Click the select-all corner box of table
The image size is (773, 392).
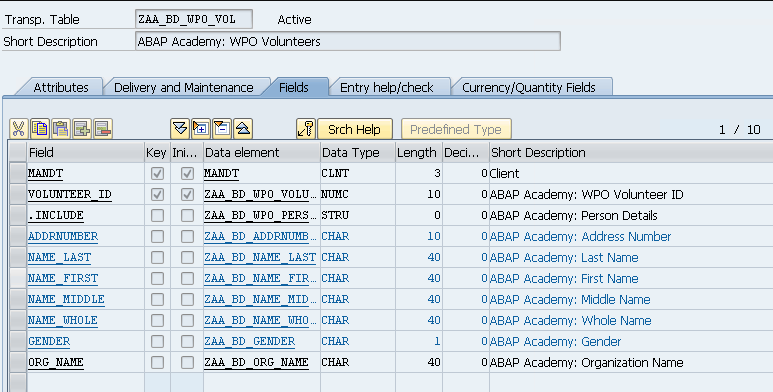point(18,152)
